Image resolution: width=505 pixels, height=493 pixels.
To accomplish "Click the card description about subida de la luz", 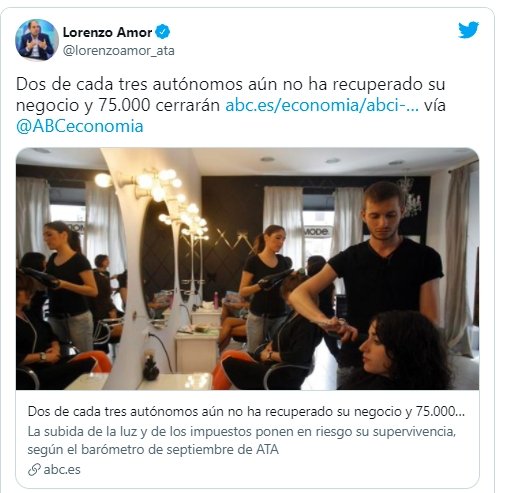I will 241,440.
